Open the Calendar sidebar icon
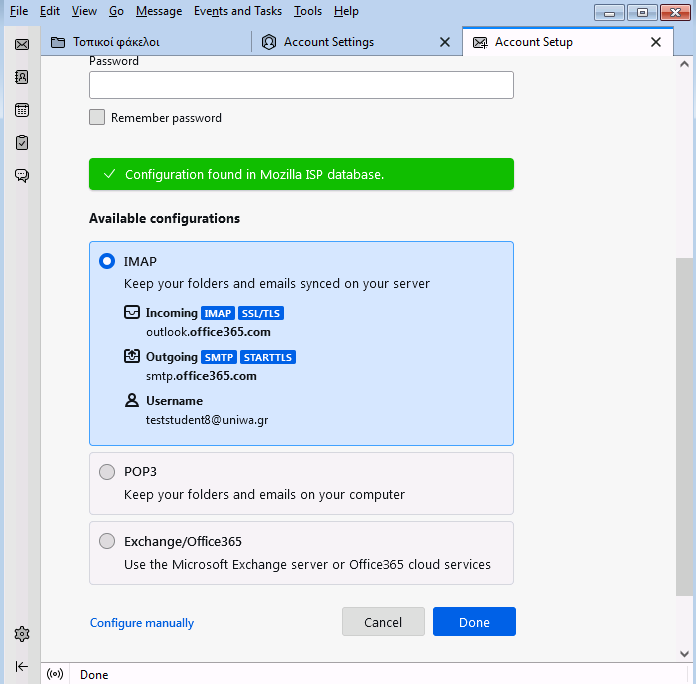 (x=22, y=110)
